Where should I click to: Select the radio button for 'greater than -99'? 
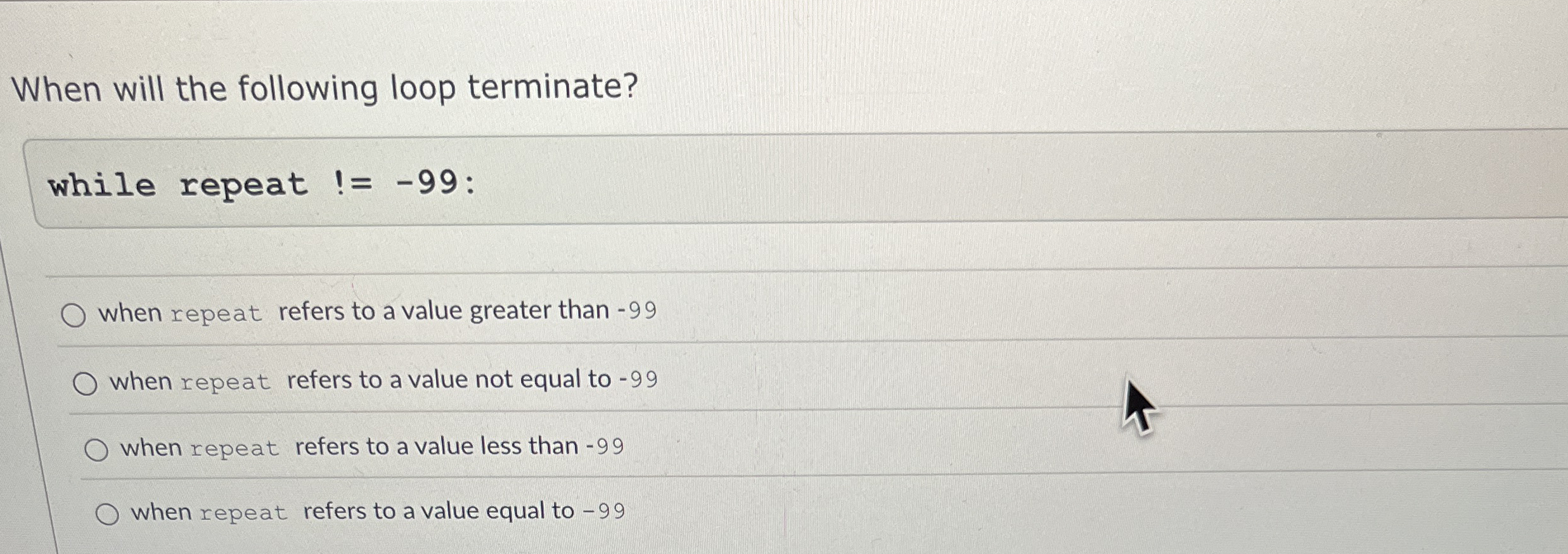click(75, 313)
